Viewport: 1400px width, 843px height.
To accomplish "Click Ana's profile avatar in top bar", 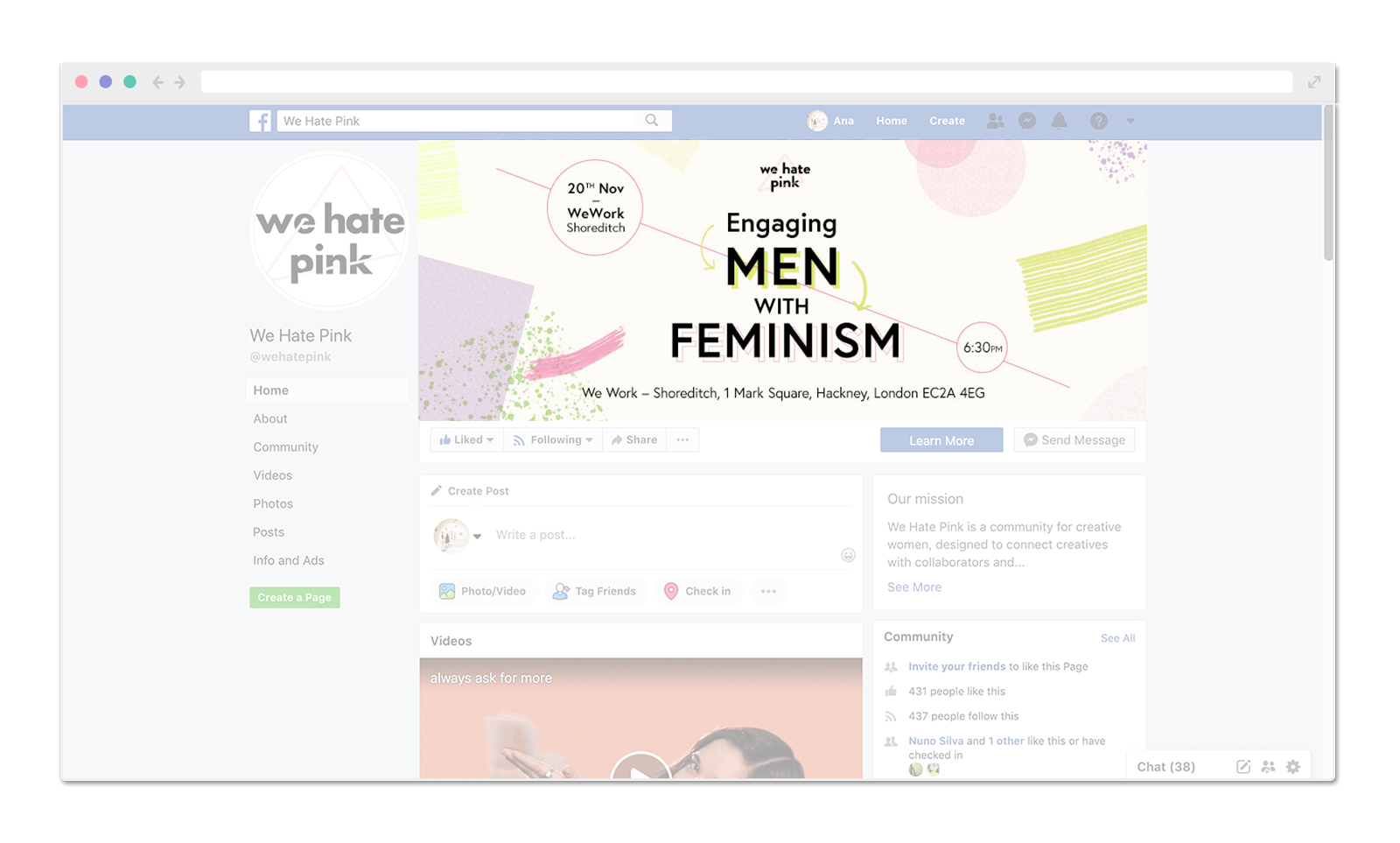I will pos(817,121).
